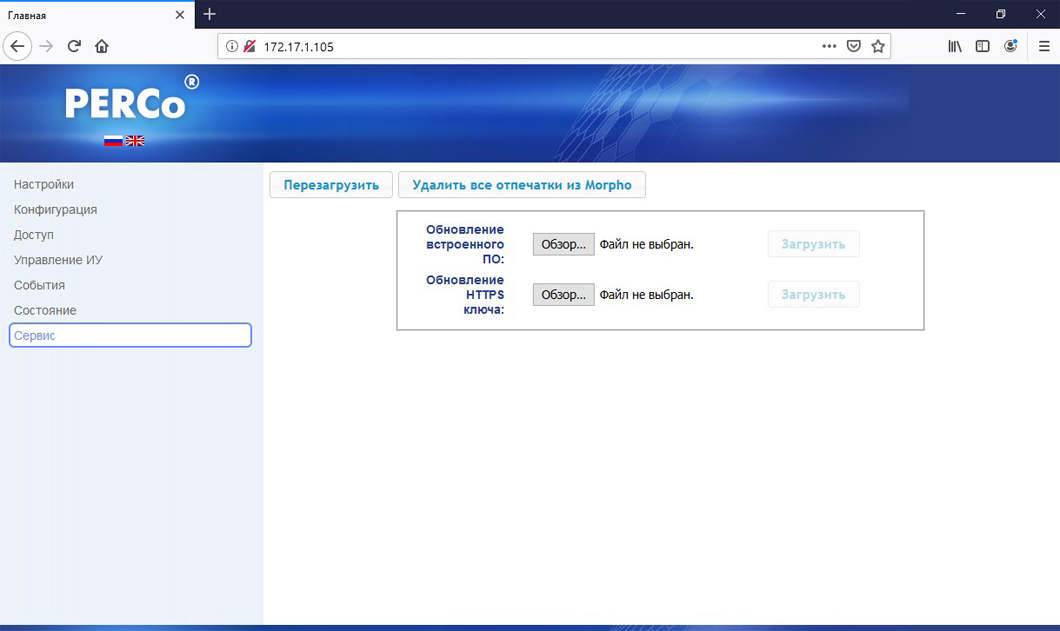Reload the page in browser
Image resolution: width=1060 pixels, height=631 pixels.
(x=74, y=46)
